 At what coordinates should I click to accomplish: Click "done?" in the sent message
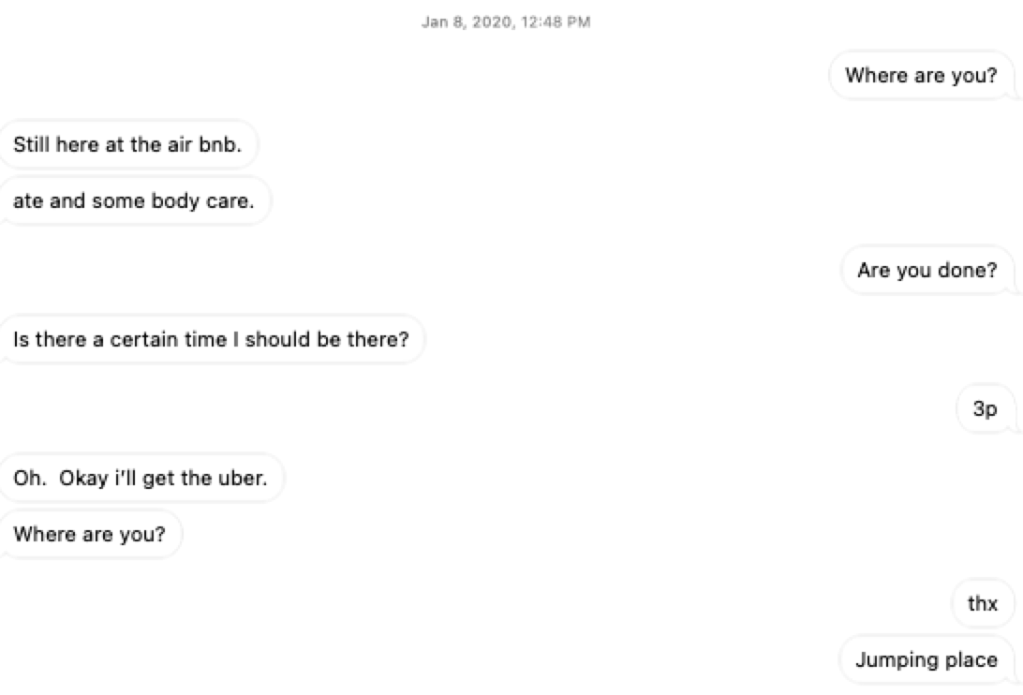(975, 271)
